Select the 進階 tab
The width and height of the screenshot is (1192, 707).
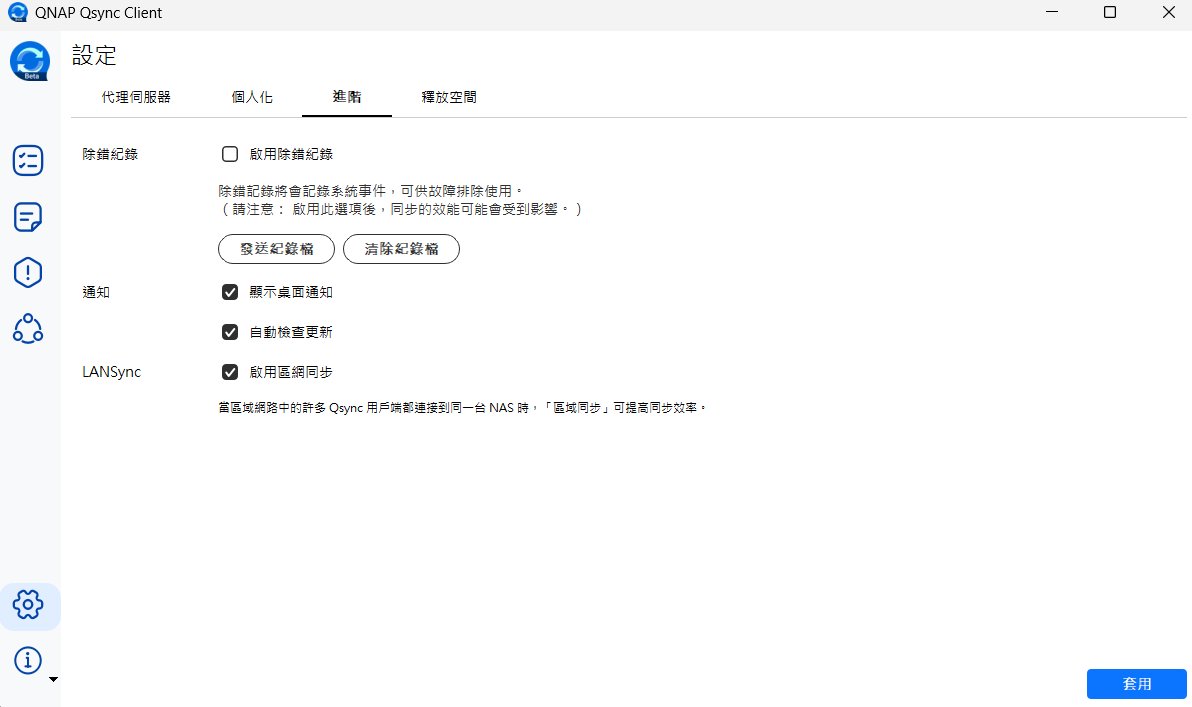pos(347,97)
